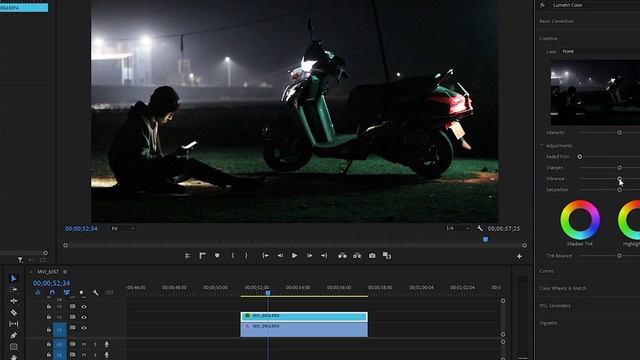Viewport: 640px width, 360px height.
Task: Enable voice-over record on A1
Action: point(107,344)
